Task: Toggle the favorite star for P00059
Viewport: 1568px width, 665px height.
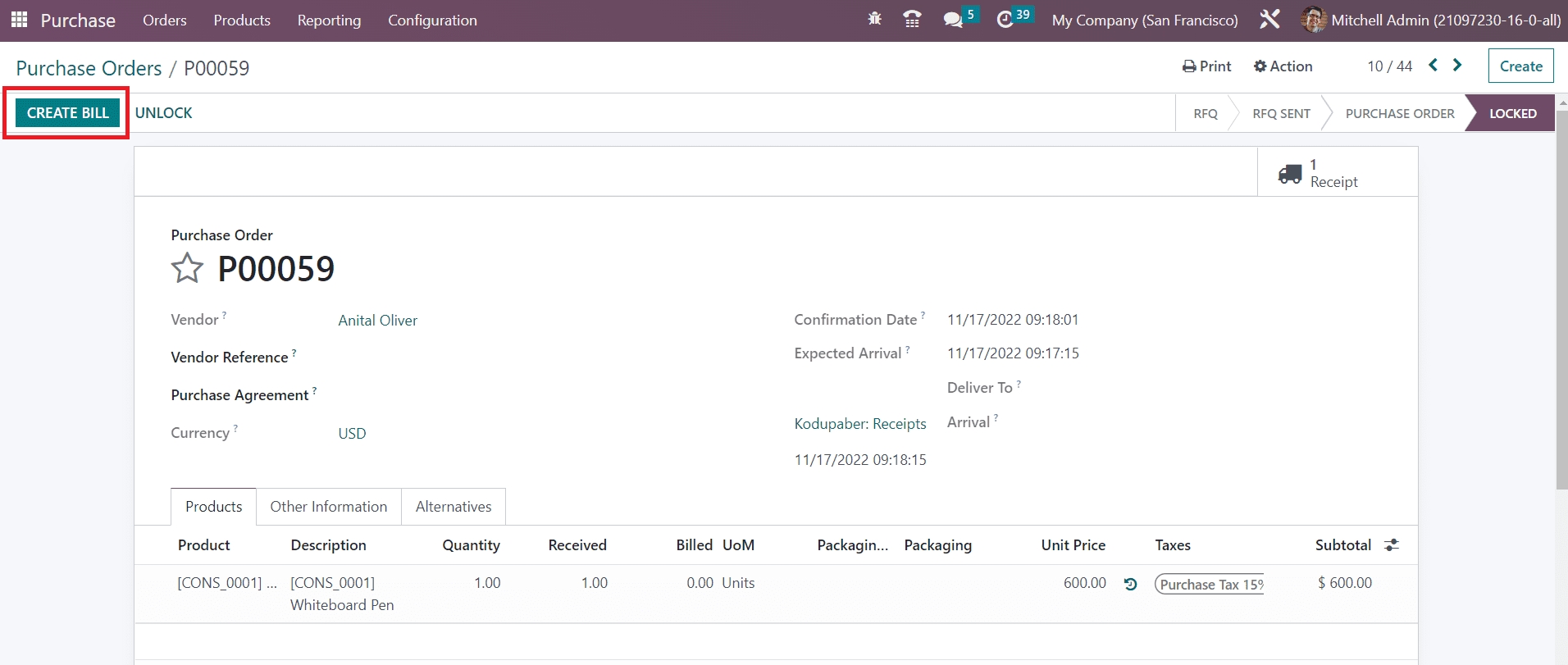Action: click(187, 268)
